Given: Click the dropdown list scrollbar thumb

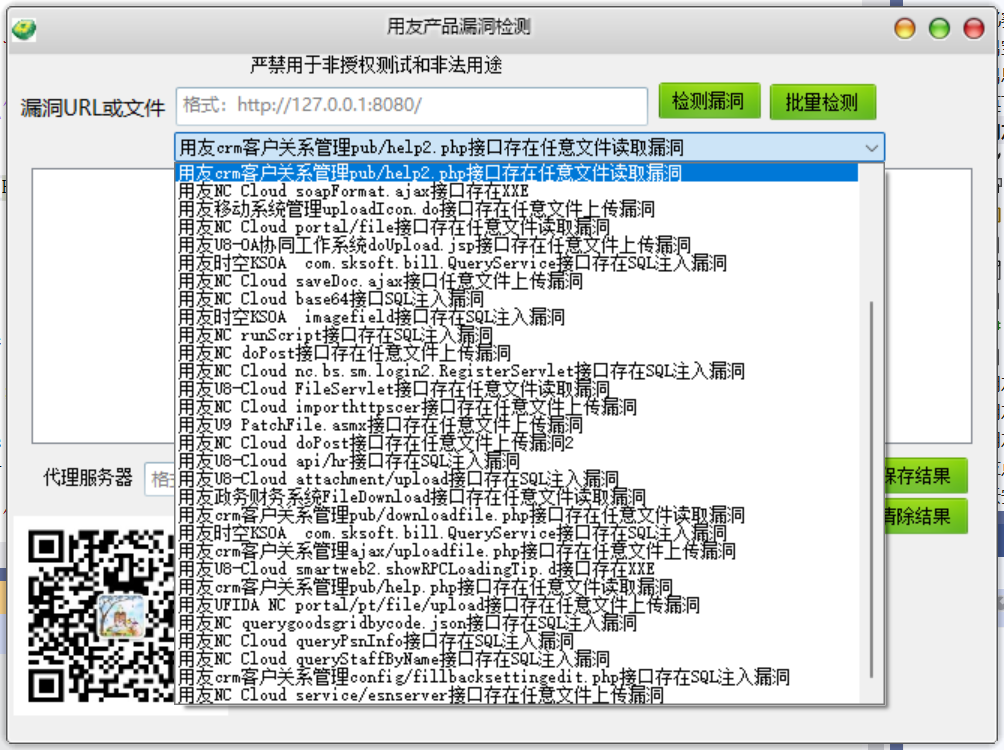Looking at the screenshot, I should tap(871, 488).
